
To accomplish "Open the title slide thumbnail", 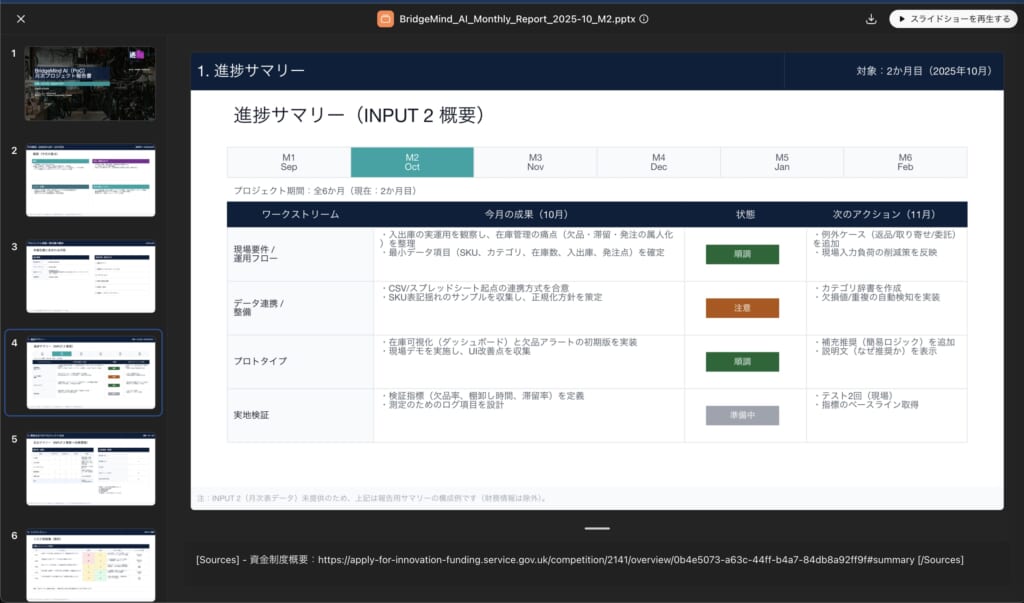I will [89, 83].
